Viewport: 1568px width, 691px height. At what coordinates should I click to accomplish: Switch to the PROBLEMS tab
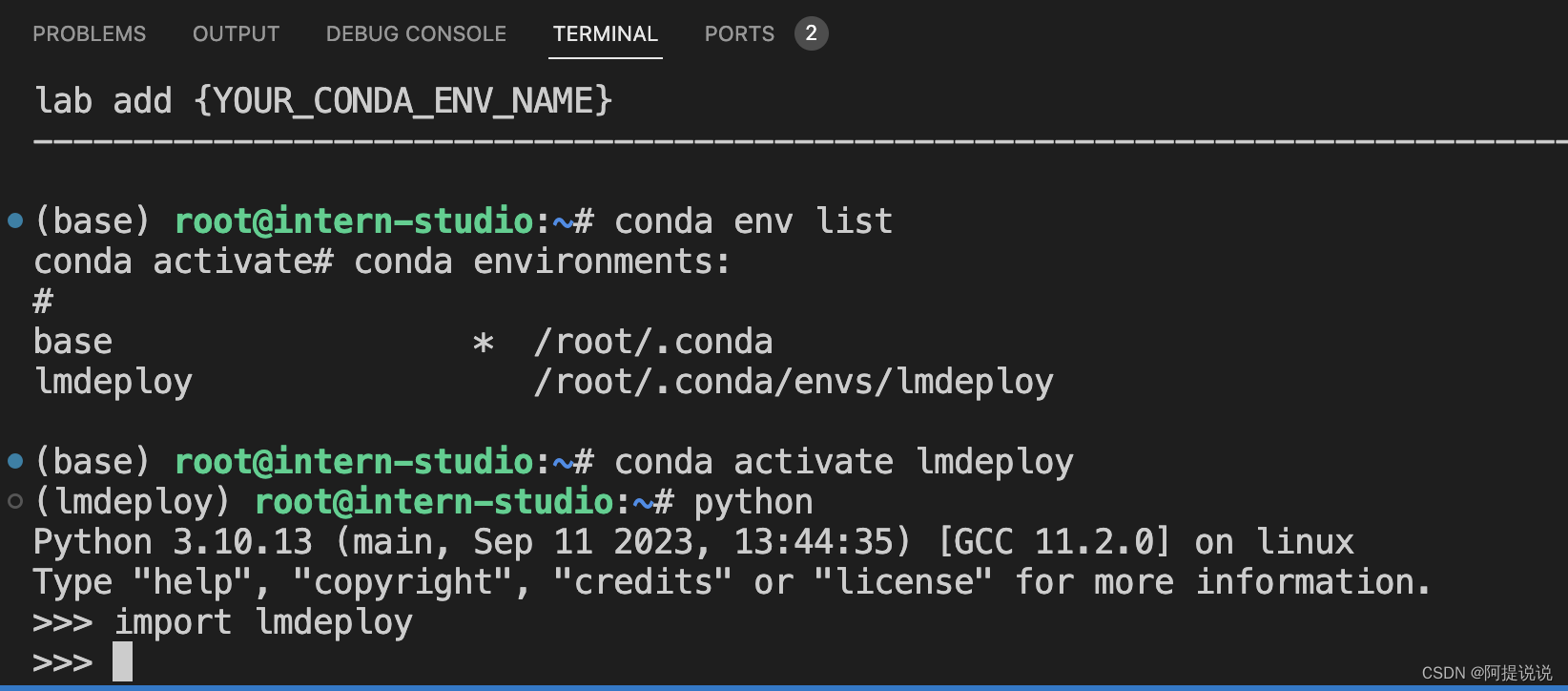tap(90, 34)
